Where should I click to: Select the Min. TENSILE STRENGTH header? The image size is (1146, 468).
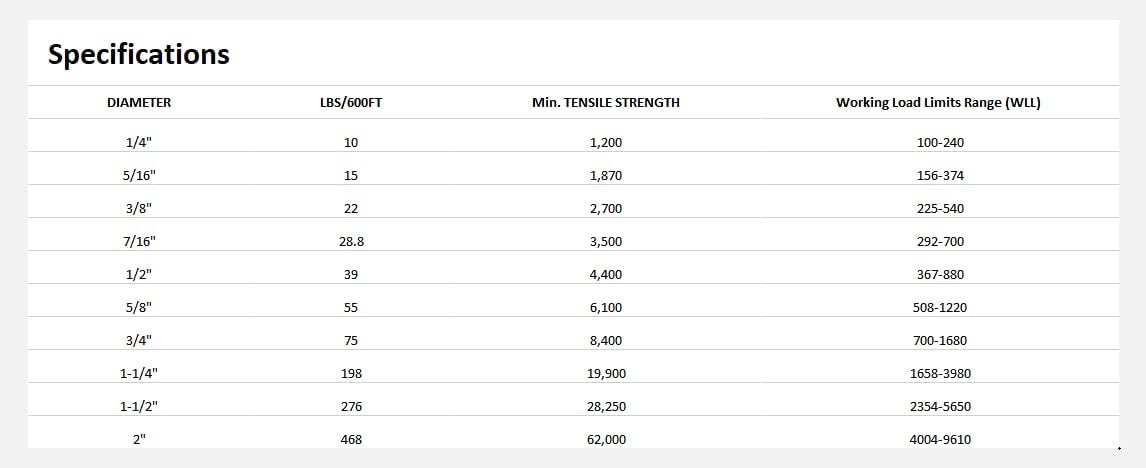pos(606,102)
